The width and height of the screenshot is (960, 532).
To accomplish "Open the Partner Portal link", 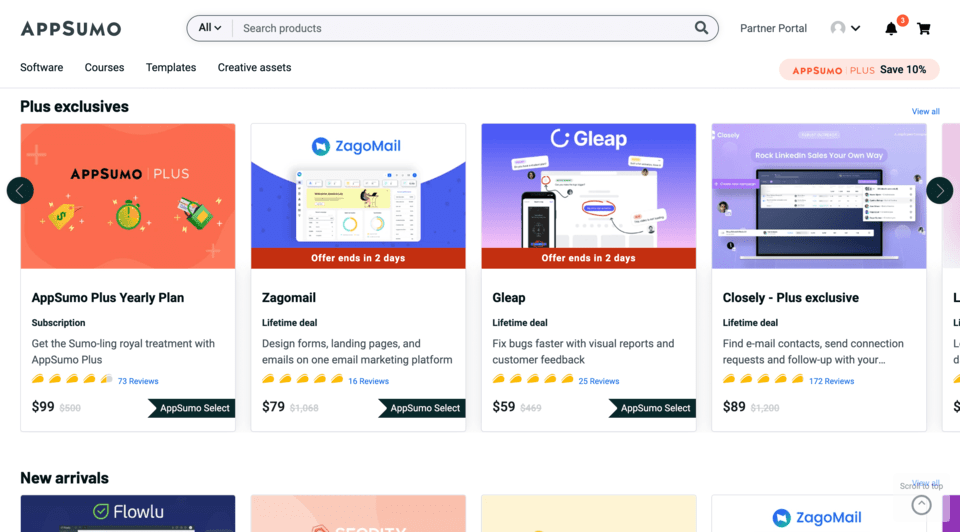I will pyautogui.click(x=773, y=28).
